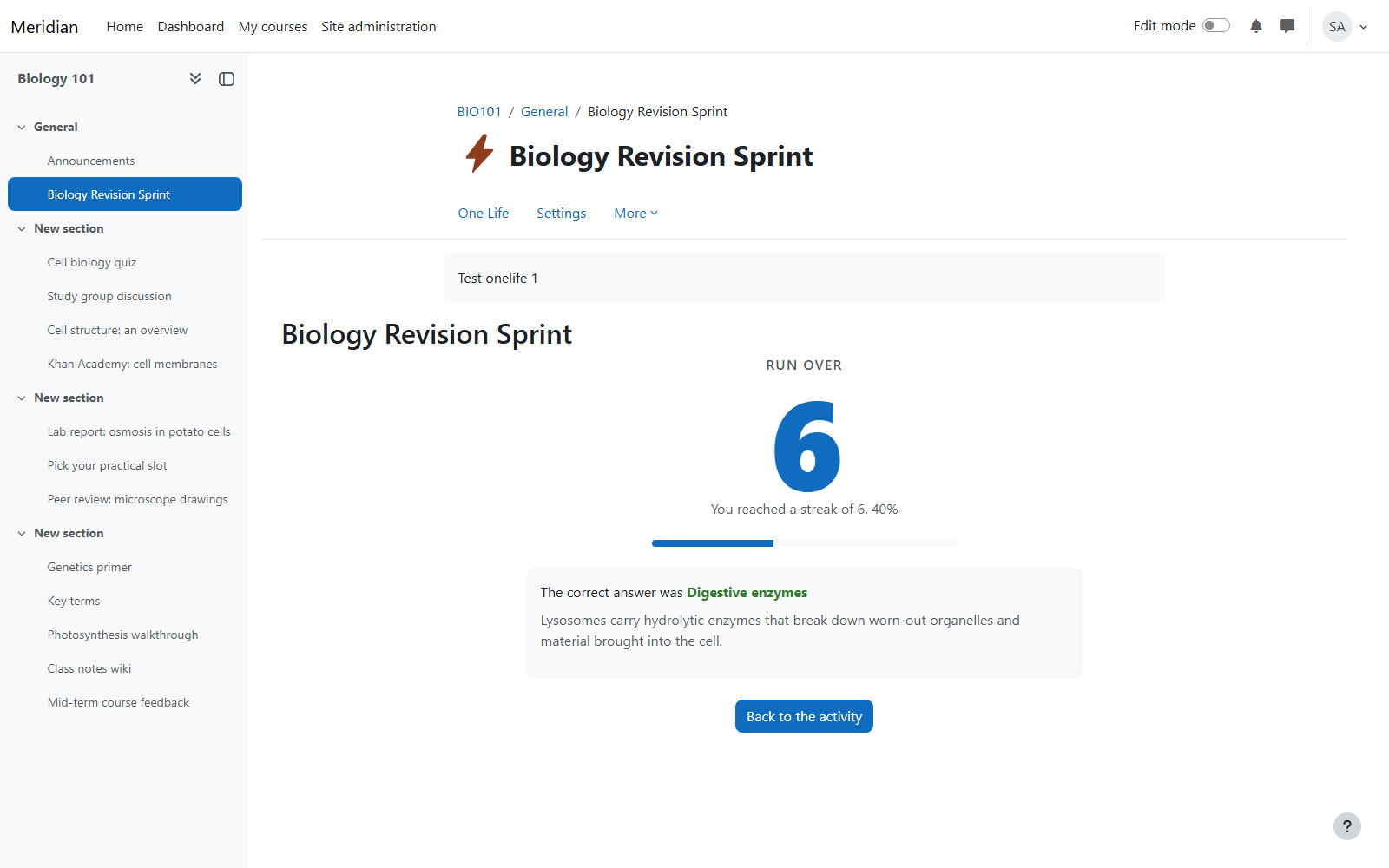This screenshot has width=1389, height=868.
Task: Open the messaging drawer icon
Action: pyautogui.click(x=1287, y=26)
